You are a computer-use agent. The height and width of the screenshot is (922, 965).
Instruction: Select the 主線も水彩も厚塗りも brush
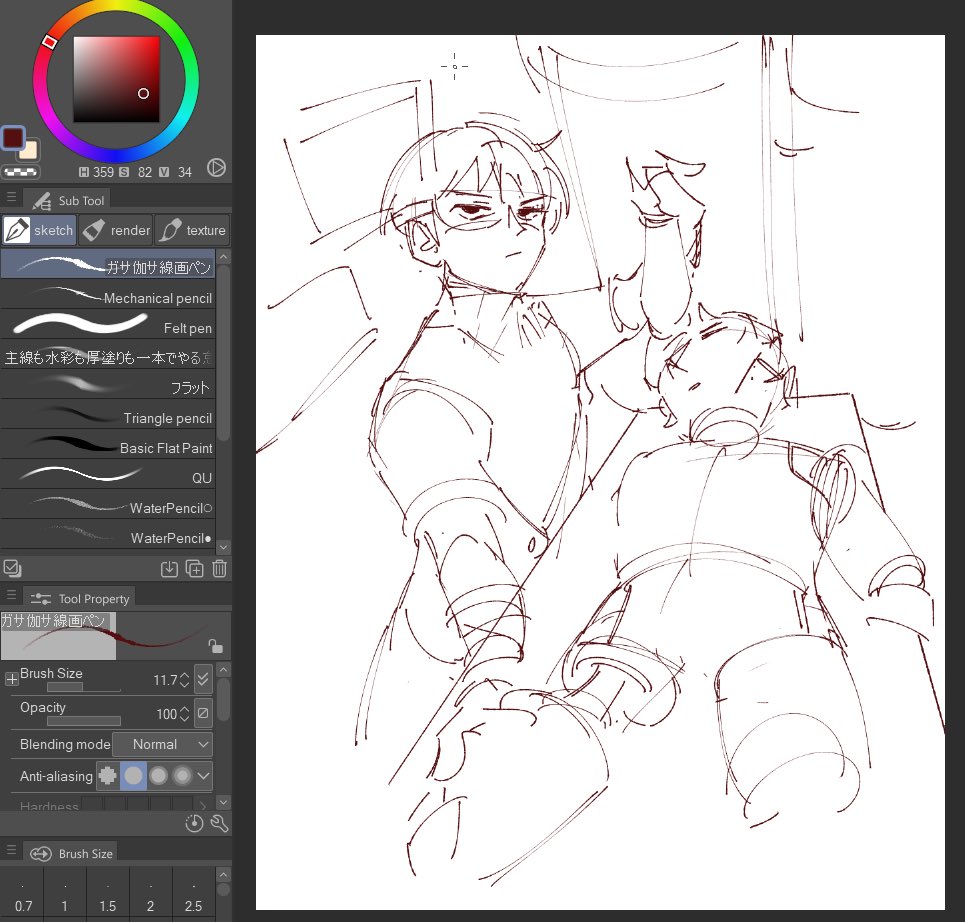pos(108,356)
